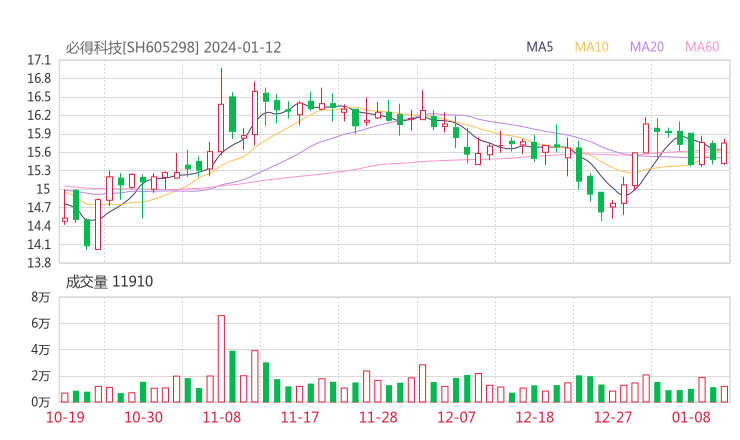Click the 2万 volume axis label
740x440 pixels.
[41, 376]
